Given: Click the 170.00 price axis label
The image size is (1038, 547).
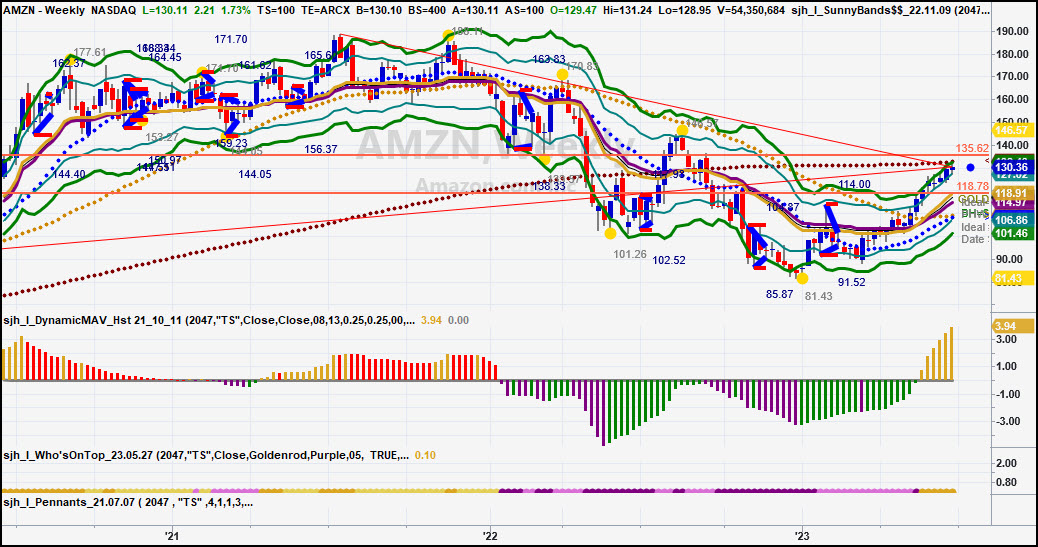Looking at the screenshot, I should [x=1012, y=76].
